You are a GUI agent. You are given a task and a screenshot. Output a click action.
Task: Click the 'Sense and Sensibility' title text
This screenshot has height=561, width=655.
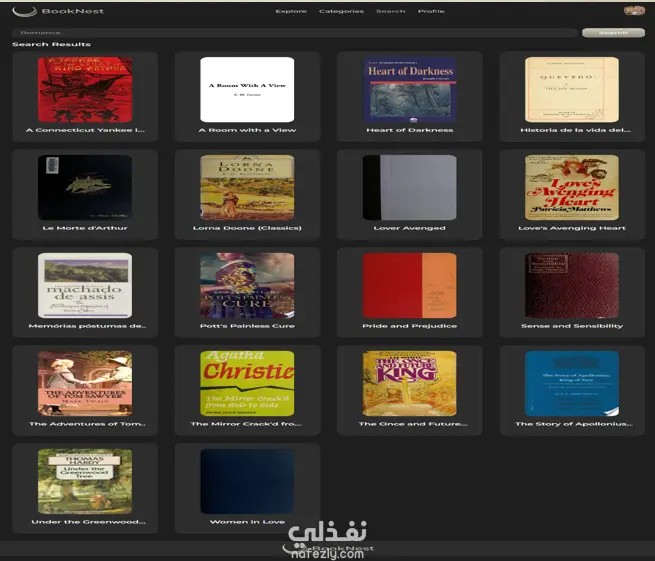pyautogui.click(x=572, y=326)
